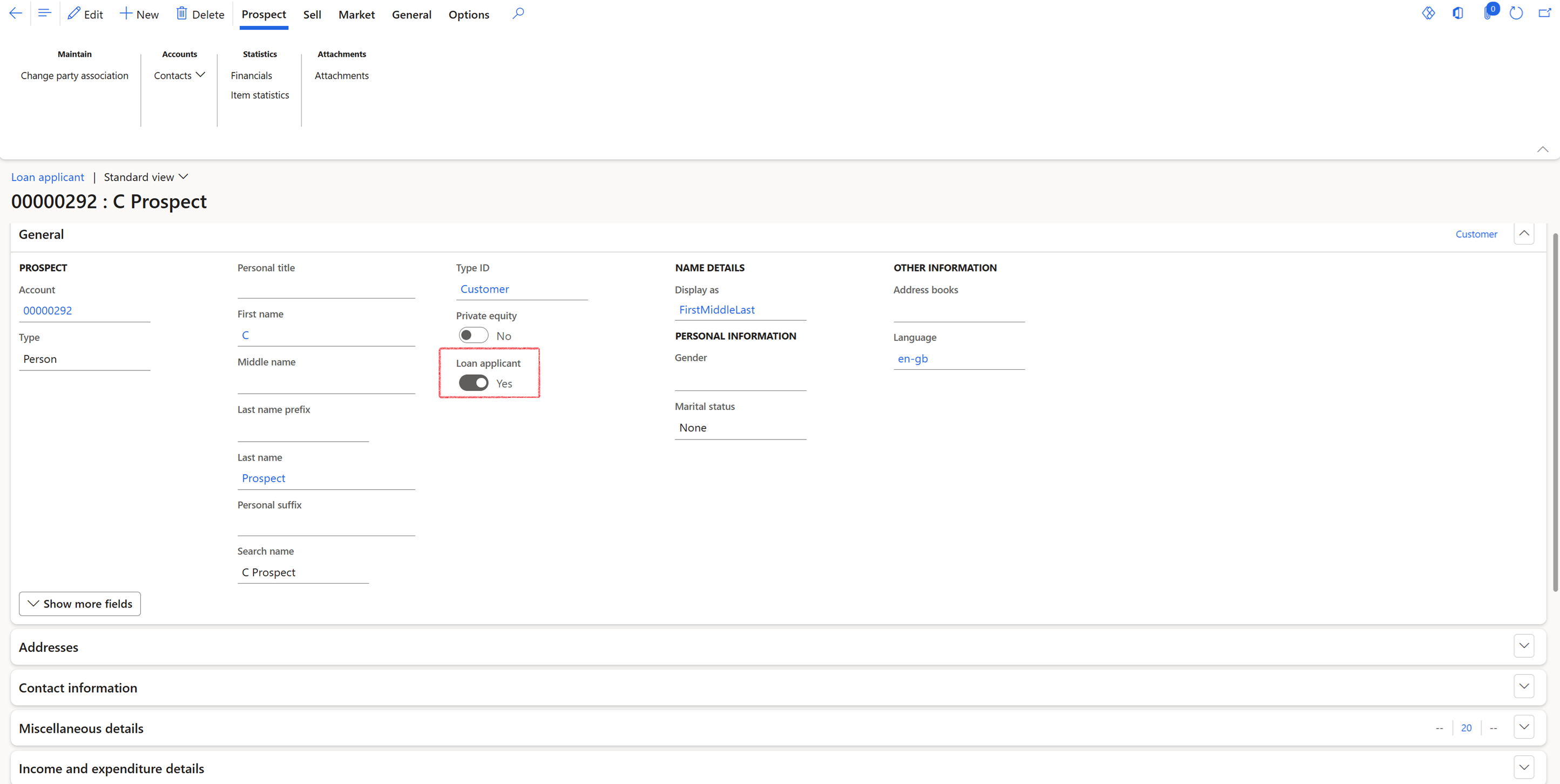
Task: Click the Show more fields button
Action: [x=80, y=604]
